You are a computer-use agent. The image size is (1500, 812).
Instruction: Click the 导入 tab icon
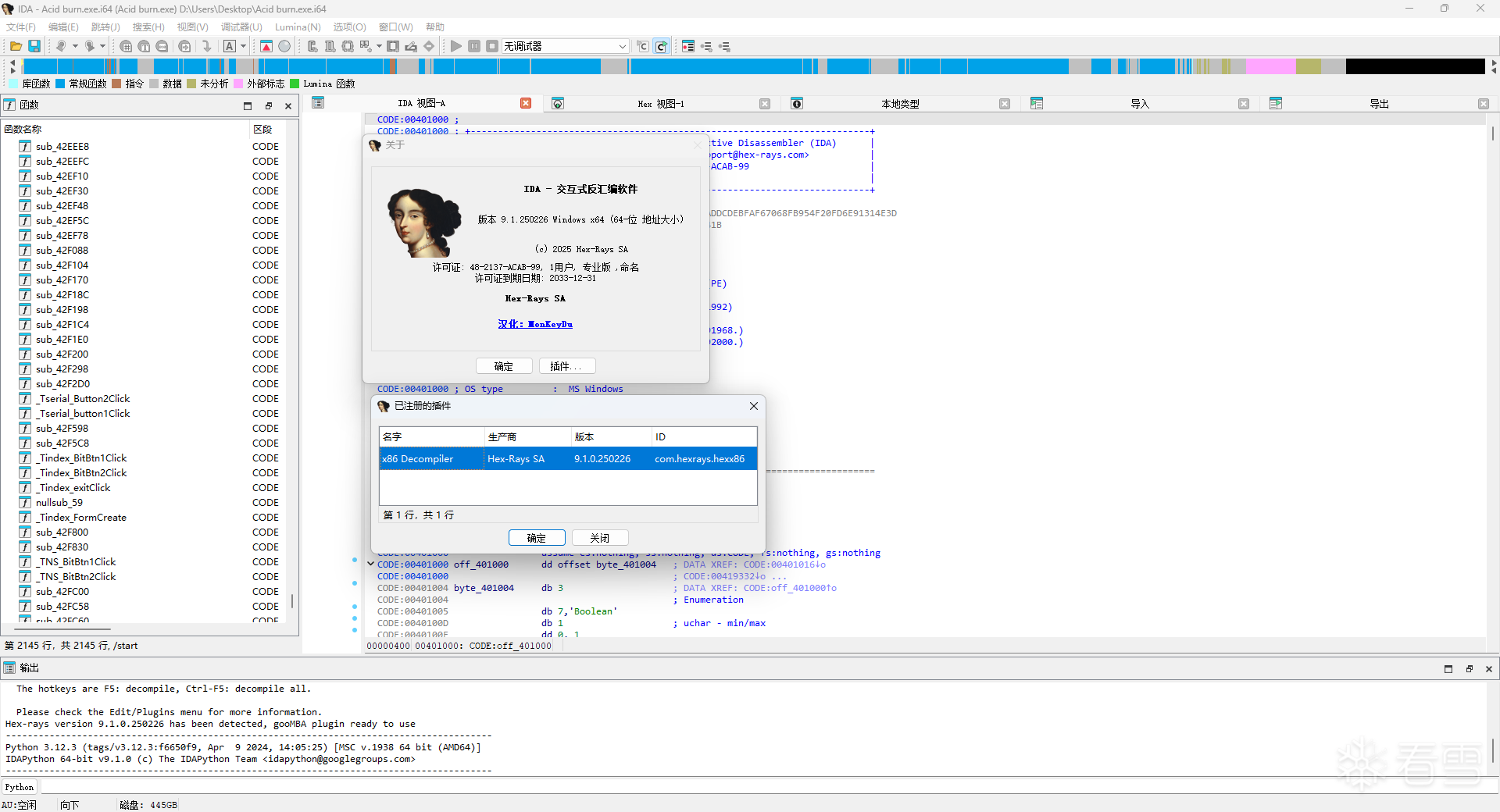1037,104
